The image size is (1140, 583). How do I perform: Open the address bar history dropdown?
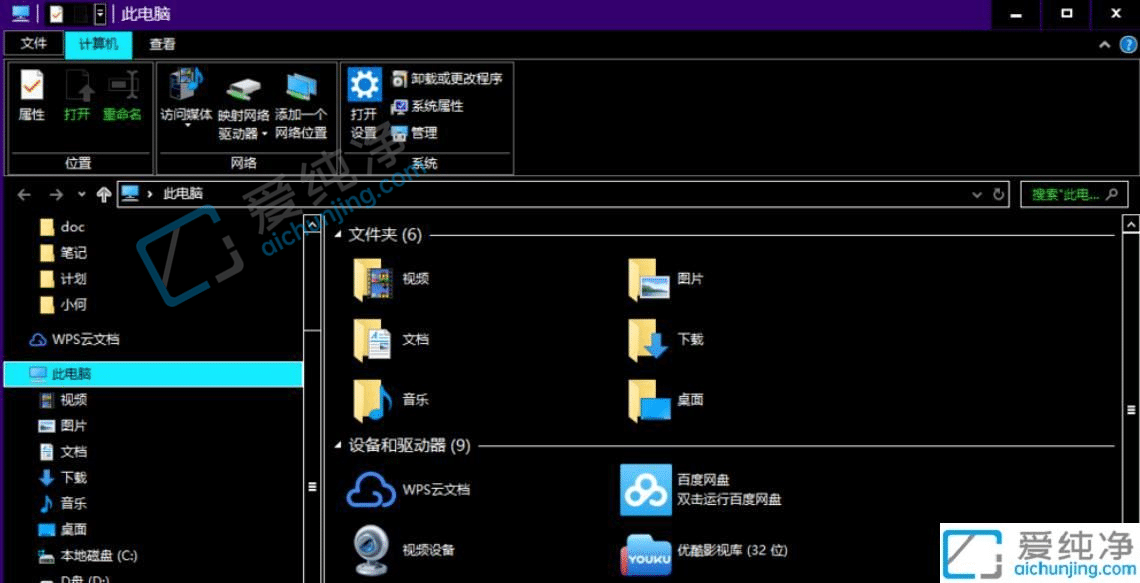tap(977, 195)
